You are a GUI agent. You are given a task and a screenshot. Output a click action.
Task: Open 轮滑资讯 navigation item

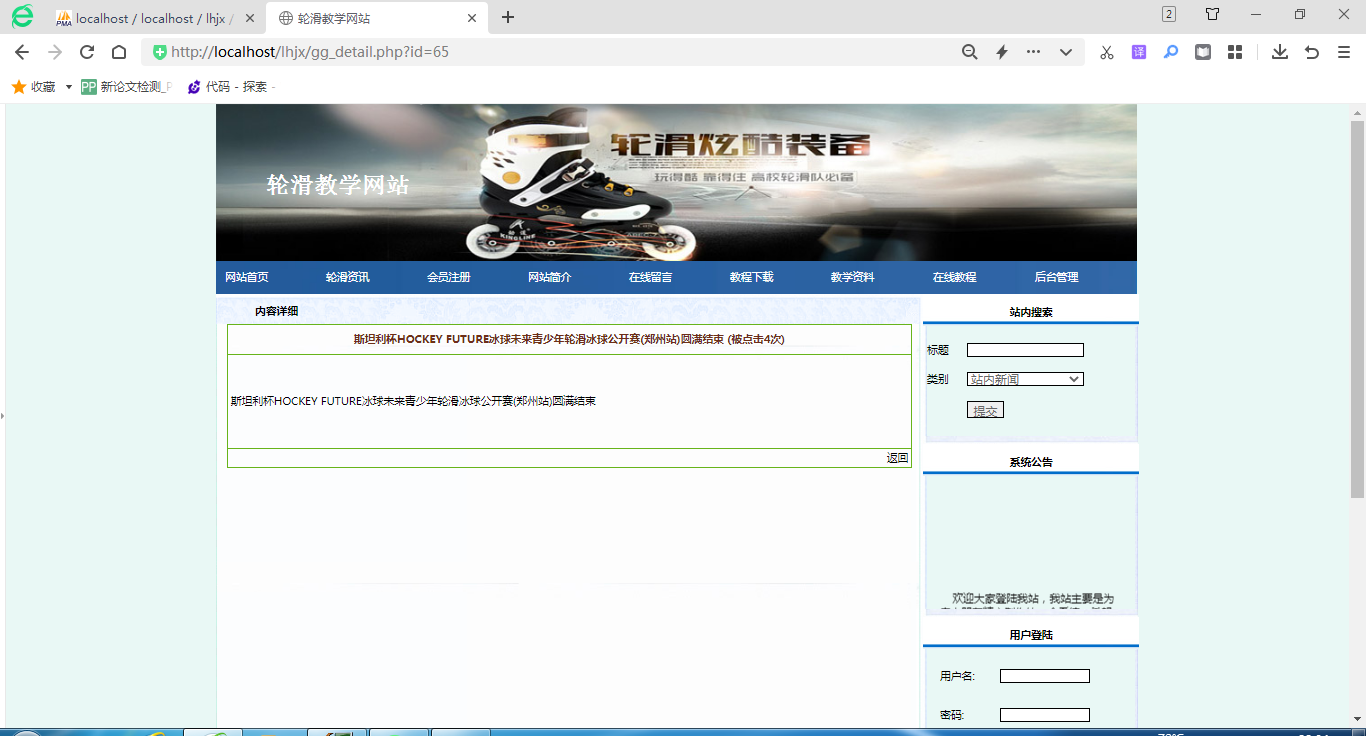pyautogui.click(x=348, y=277)
